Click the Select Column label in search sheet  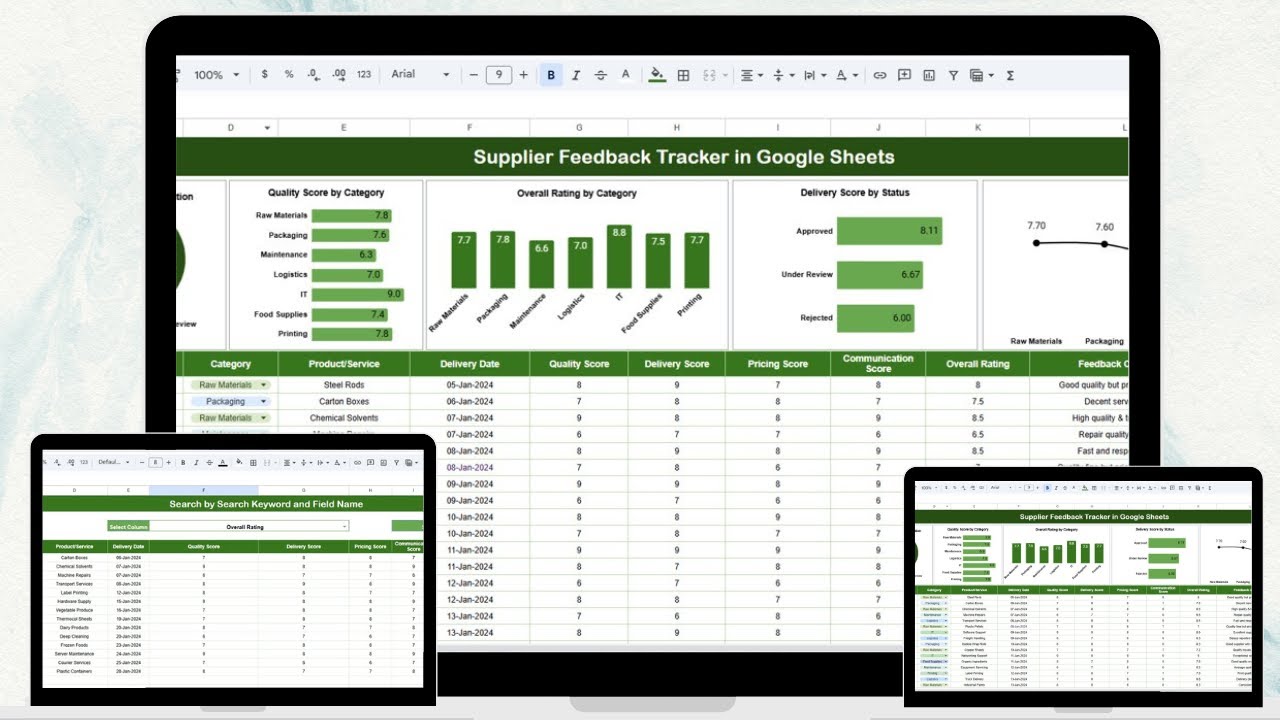tap(128, 526)
